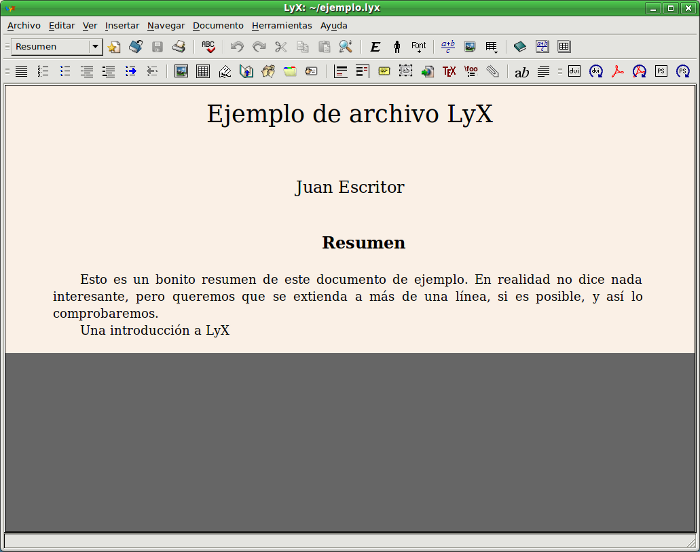Decrease depth with gray arrow icon

tap(152, 71)
